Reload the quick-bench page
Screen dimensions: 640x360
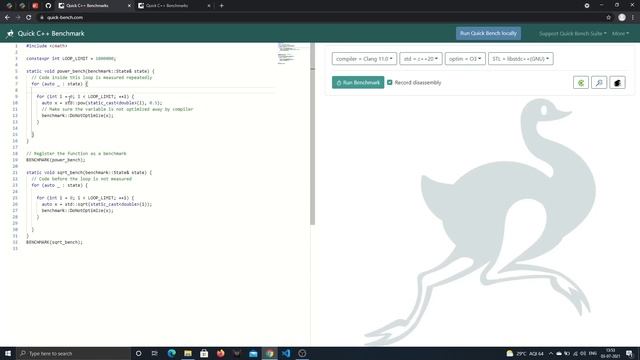[x=29, y=18]
